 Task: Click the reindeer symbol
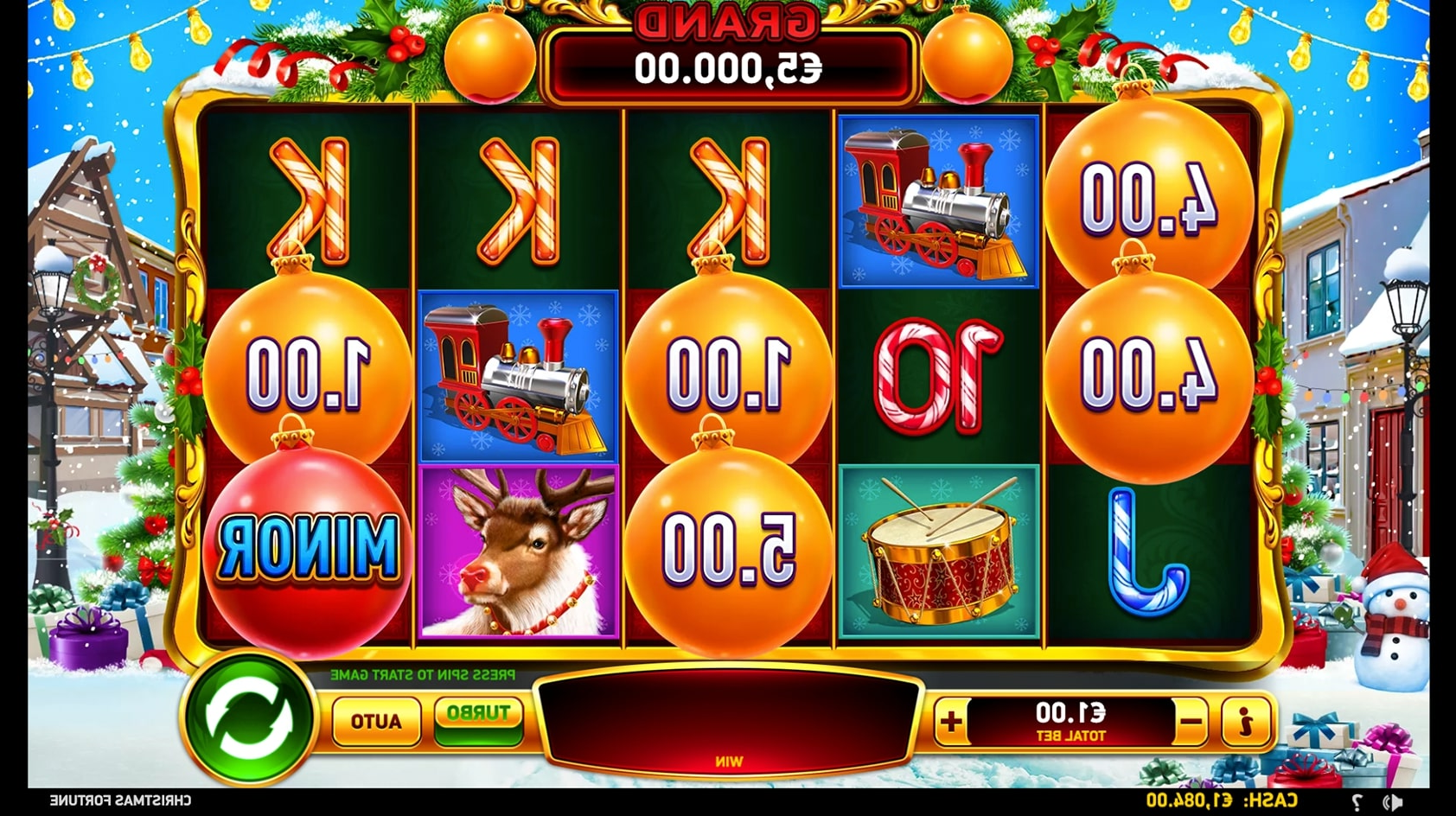[x=519, y=553]
